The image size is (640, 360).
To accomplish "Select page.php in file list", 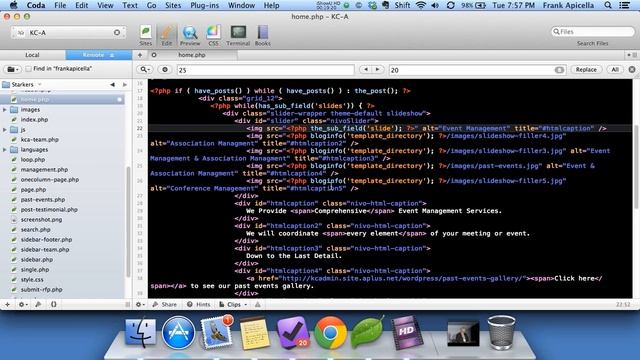I will tap(33, 189).
